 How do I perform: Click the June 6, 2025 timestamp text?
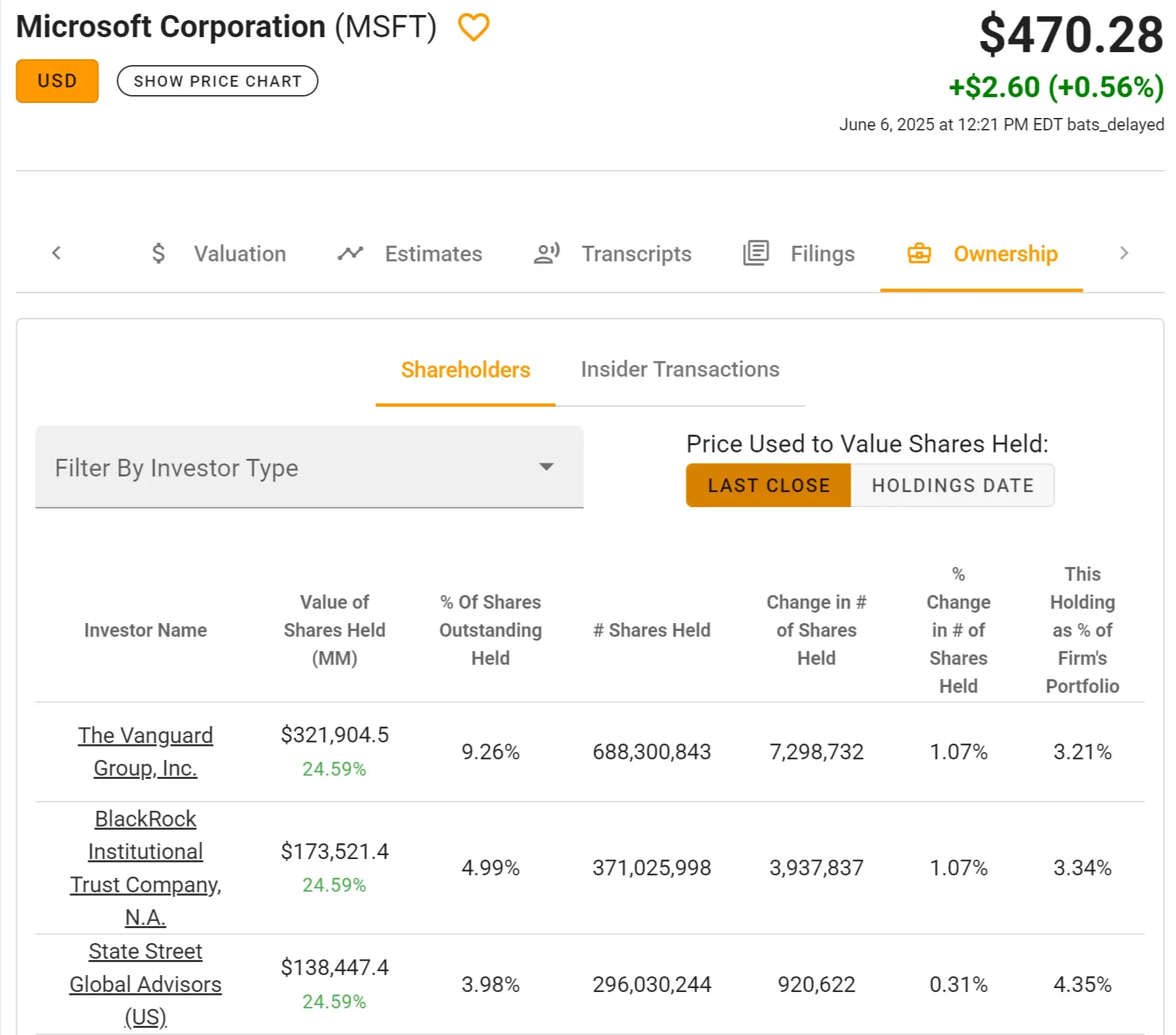[x=1001, y=124]
